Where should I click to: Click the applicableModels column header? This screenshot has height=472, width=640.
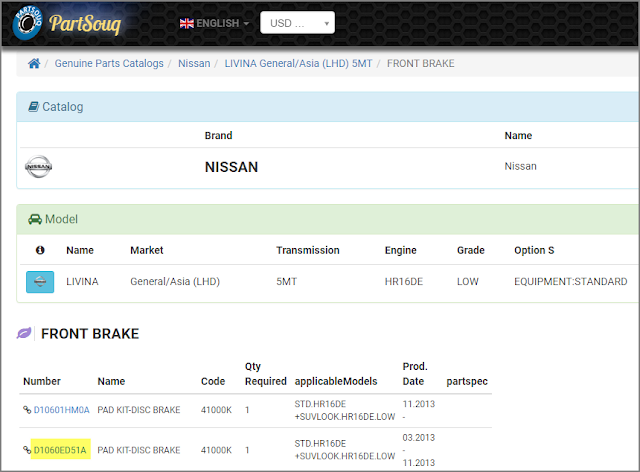point(336,381)
